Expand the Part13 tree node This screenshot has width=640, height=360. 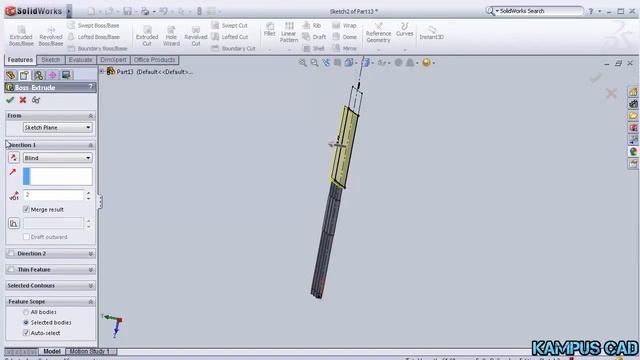point(102,71)
